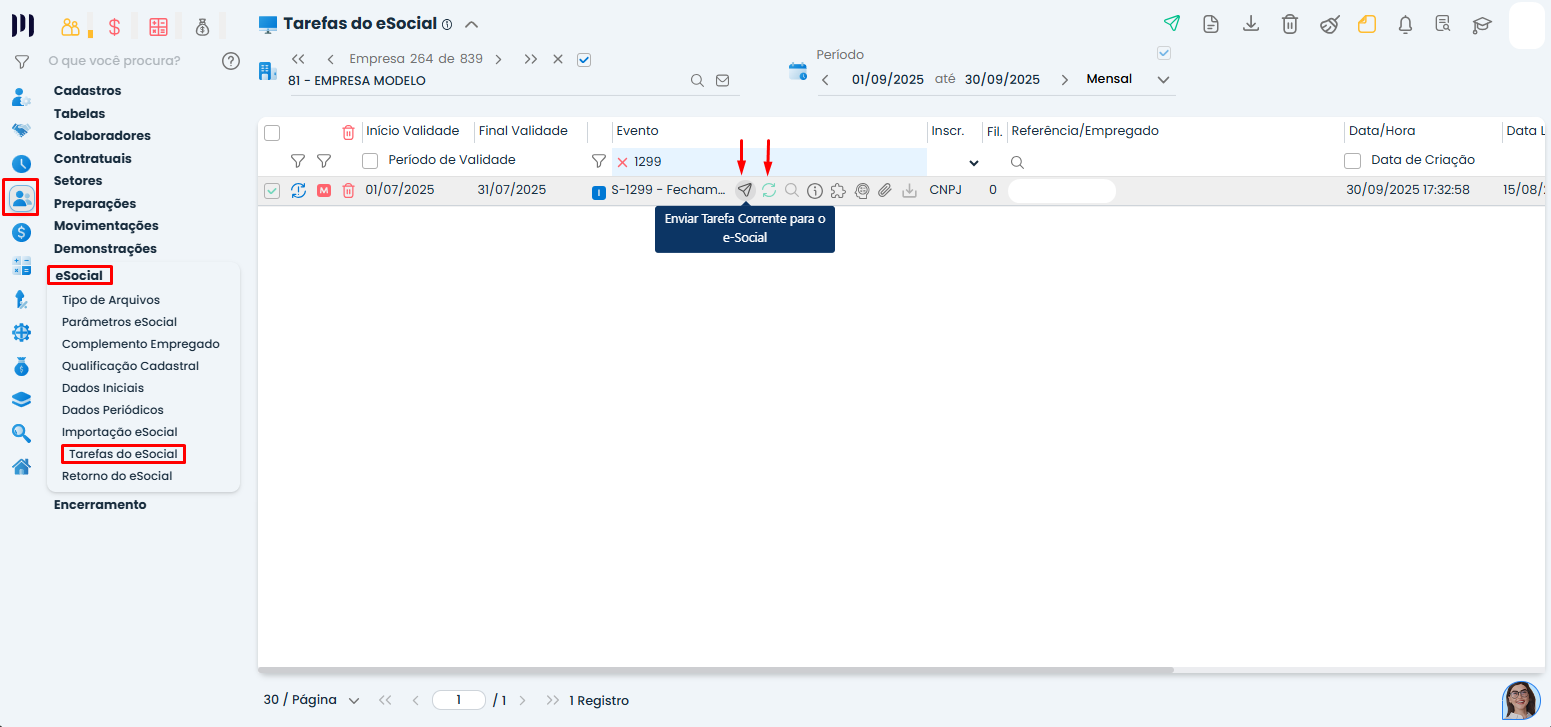Open info icon in S-1299 row
Image resolution: width=1551 pixels, height=727 pixels.
[815, 190]
